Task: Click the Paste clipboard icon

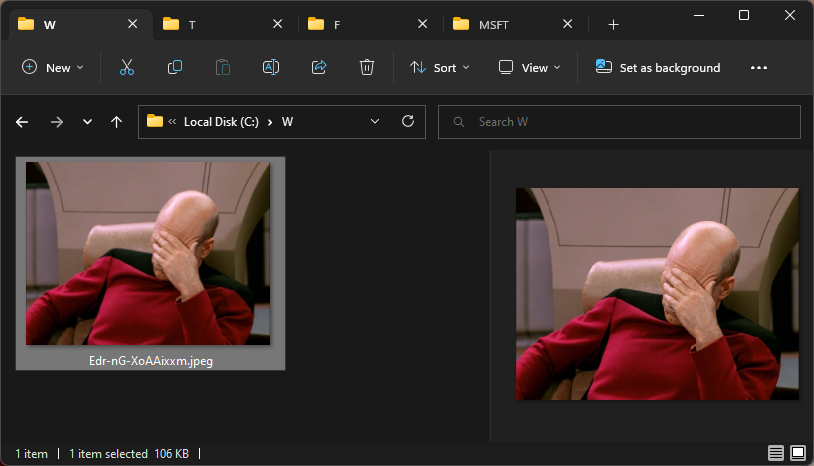Action: (x=223, y=67)
